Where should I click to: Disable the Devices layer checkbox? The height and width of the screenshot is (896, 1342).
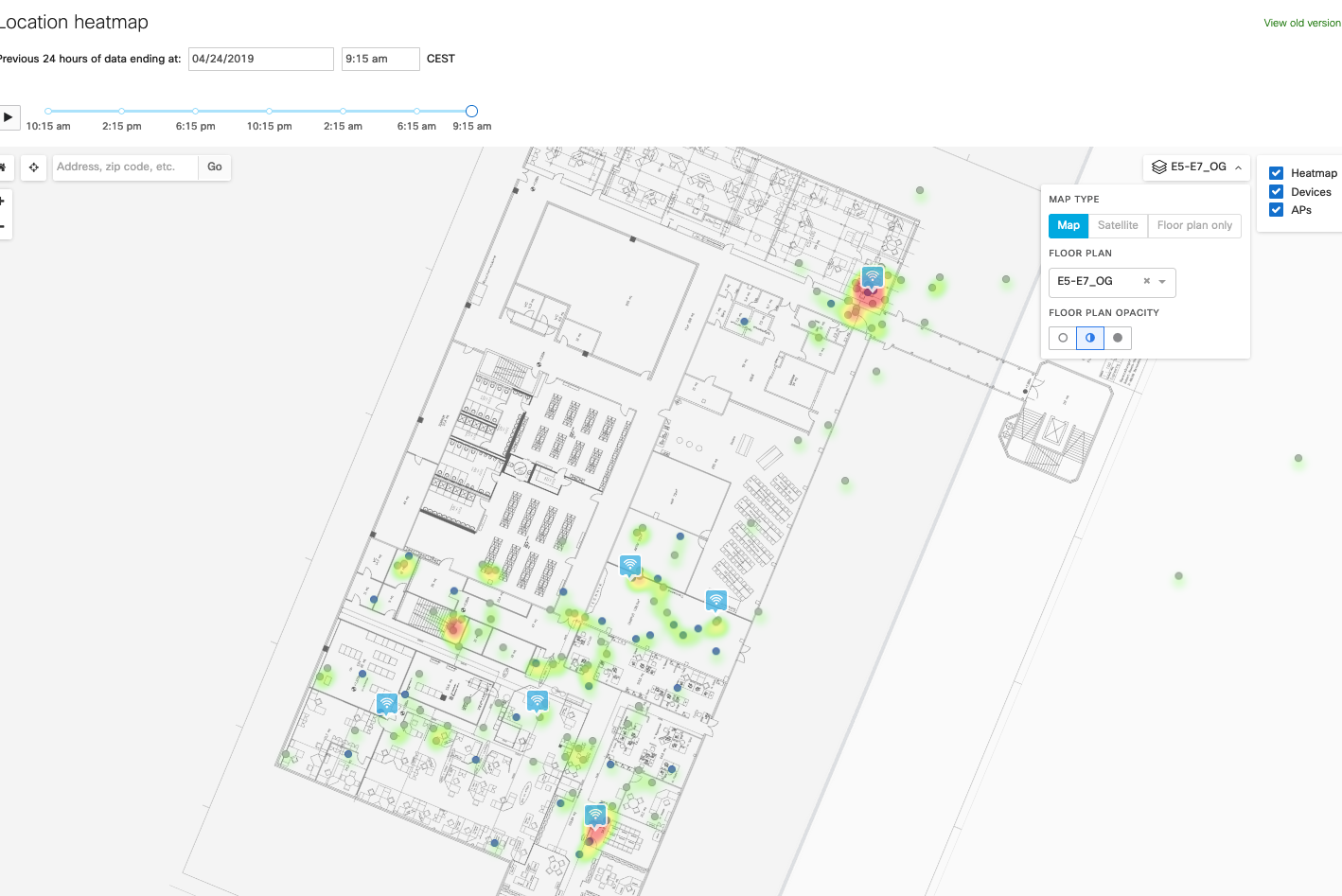click(1277, 191)
